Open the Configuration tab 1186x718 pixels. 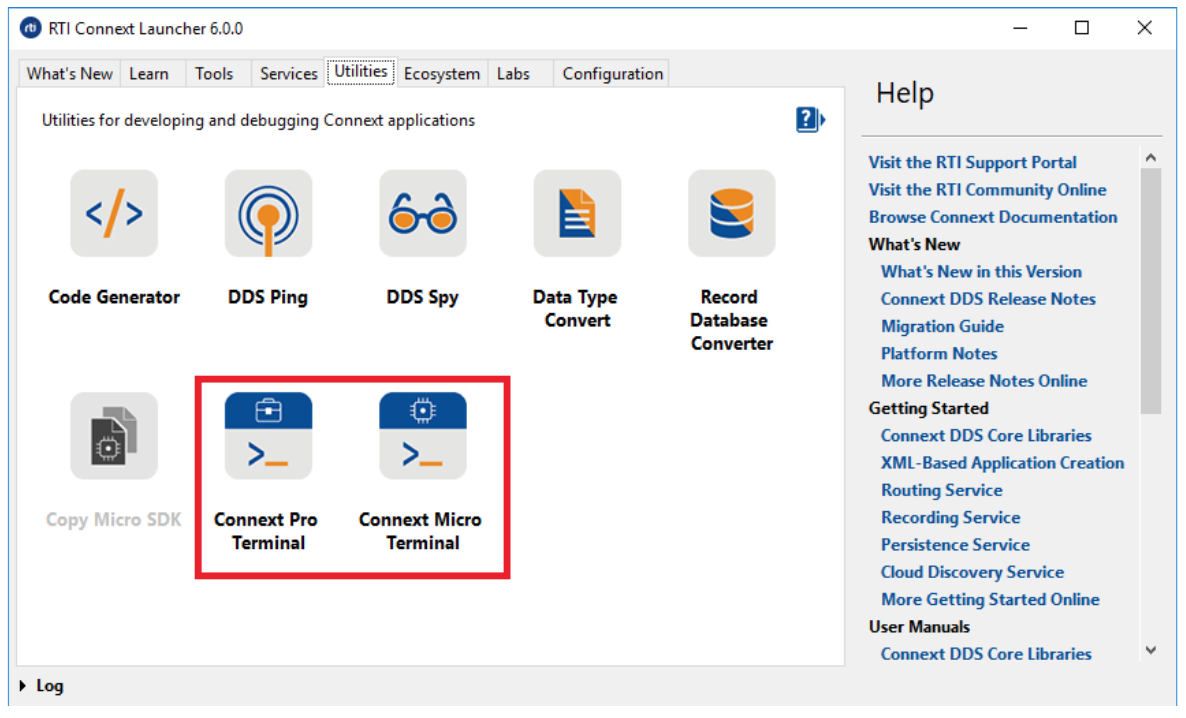pos(612,74)
